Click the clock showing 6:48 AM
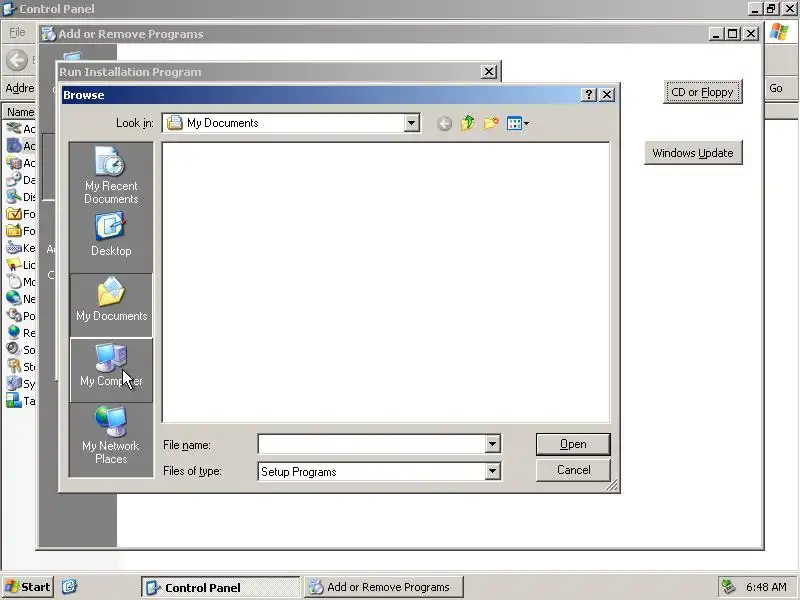The width and height of the screenshot is (800, 600). point(766,587)
